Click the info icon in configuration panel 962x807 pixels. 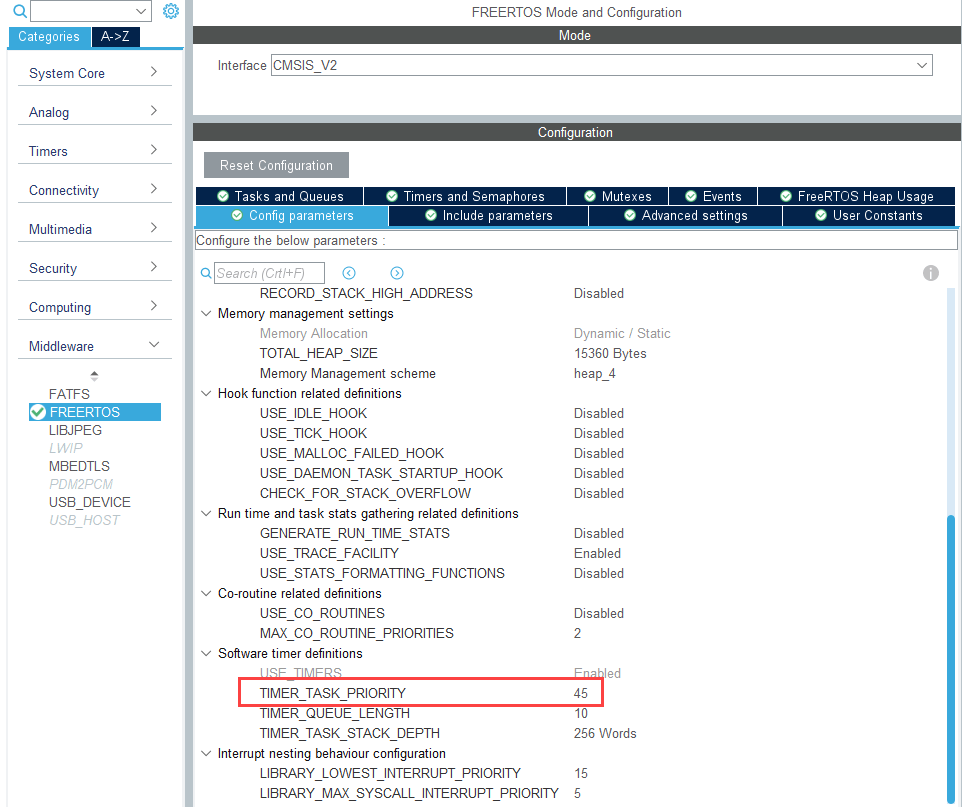coord(931,273)
